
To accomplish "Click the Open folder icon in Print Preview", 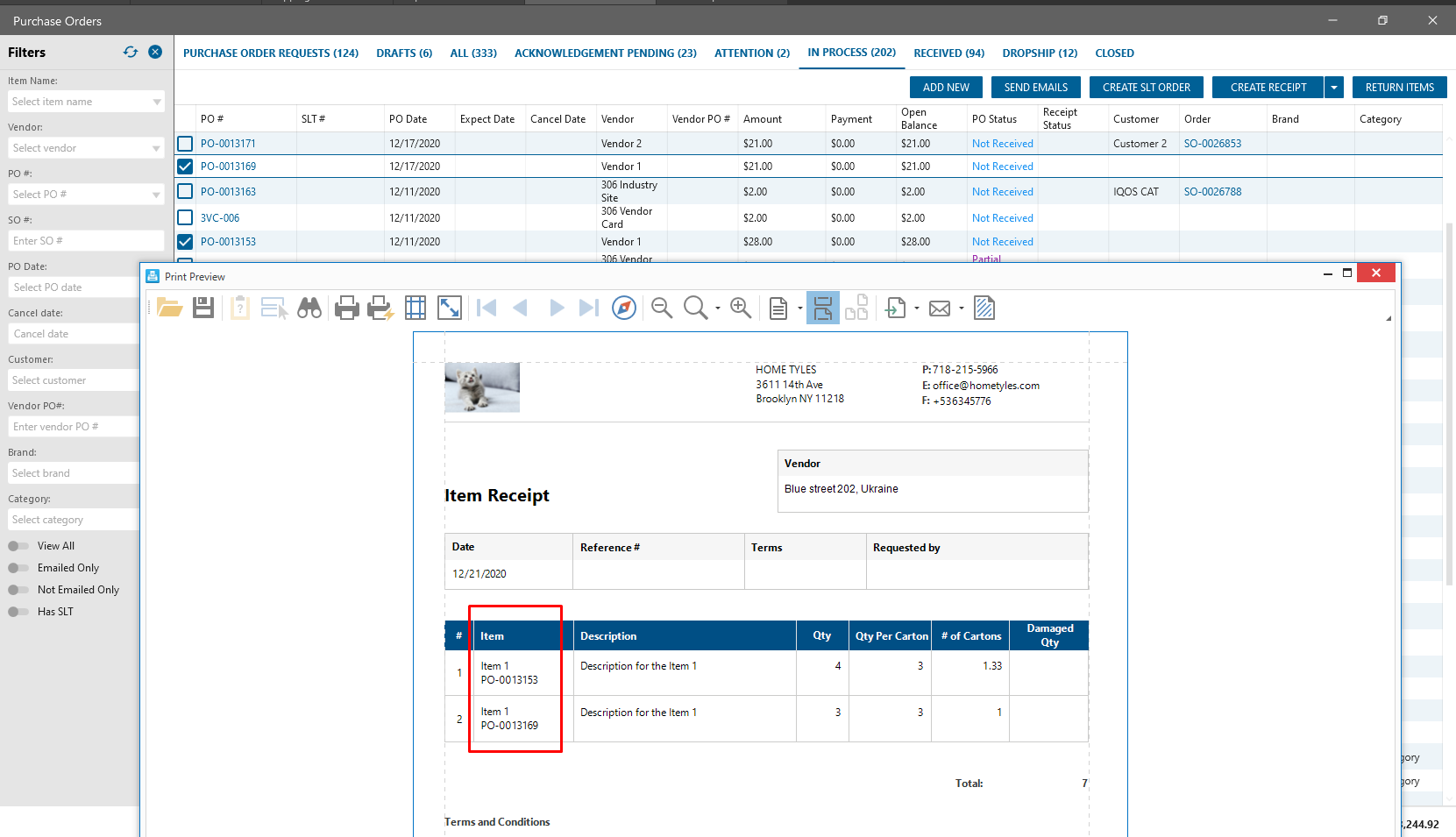I will point(169,308).
